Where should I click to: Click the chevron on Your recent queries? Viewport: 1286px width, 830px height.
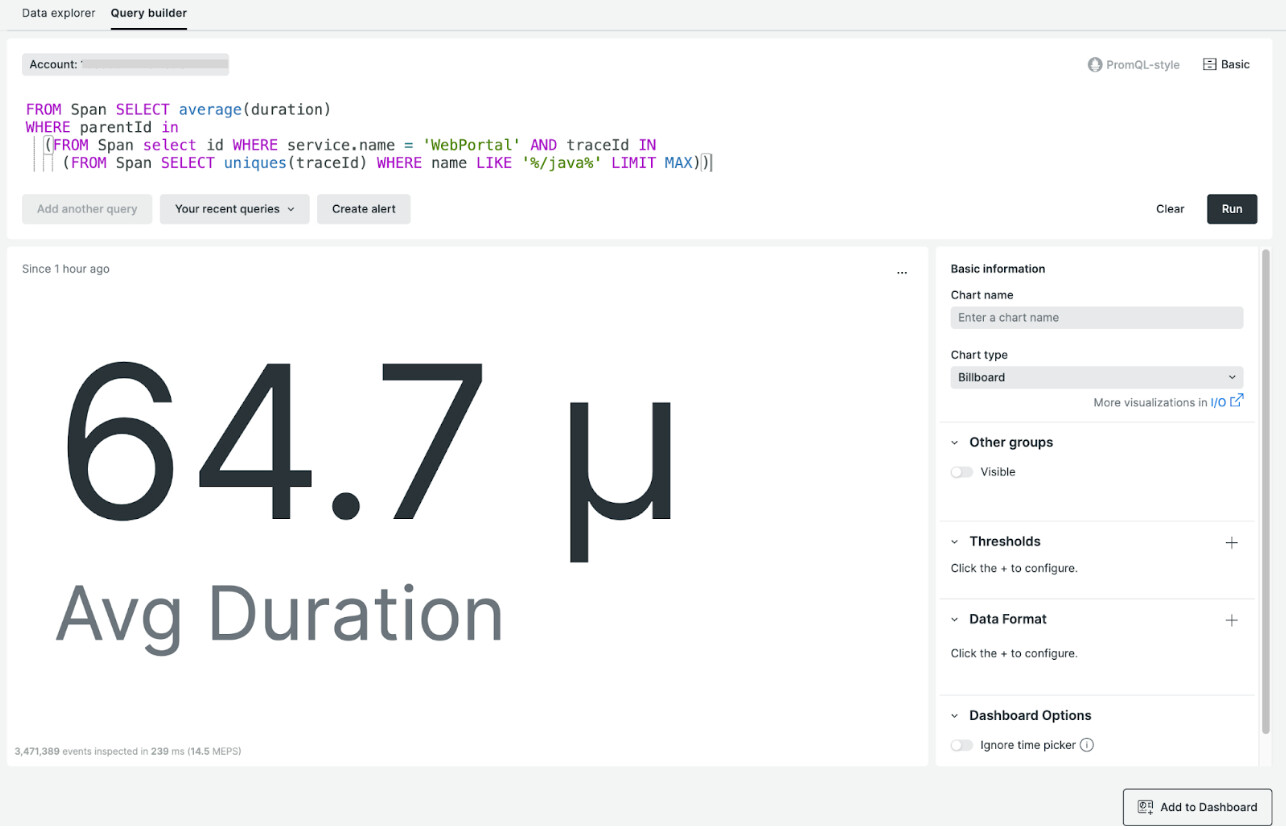click(291, 209)
